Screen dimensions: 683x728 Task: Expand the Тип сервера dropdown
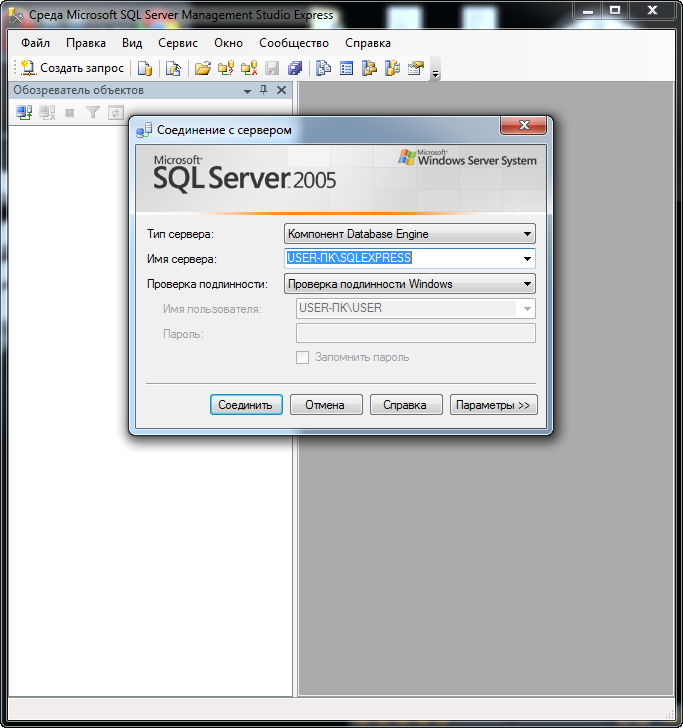pyautogui.click(x=527, y=234)
